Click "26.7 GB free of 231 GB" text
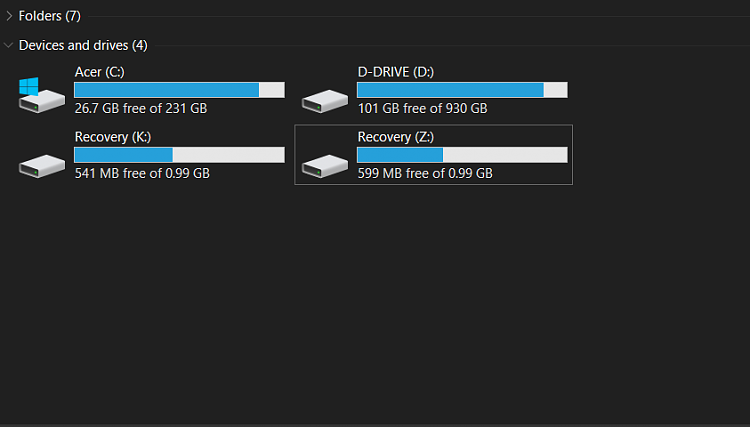 point(141,108)
